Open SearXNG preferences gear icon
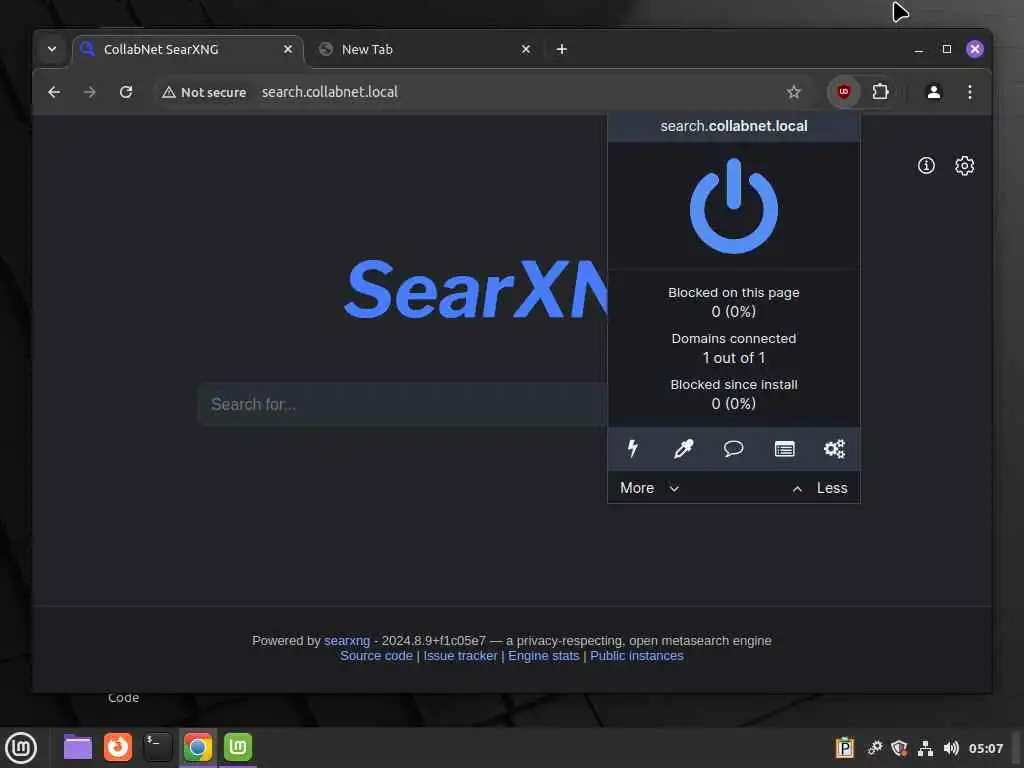Image resolution: width=1024 pixels, height=768 pixels. tap(965, 166)
